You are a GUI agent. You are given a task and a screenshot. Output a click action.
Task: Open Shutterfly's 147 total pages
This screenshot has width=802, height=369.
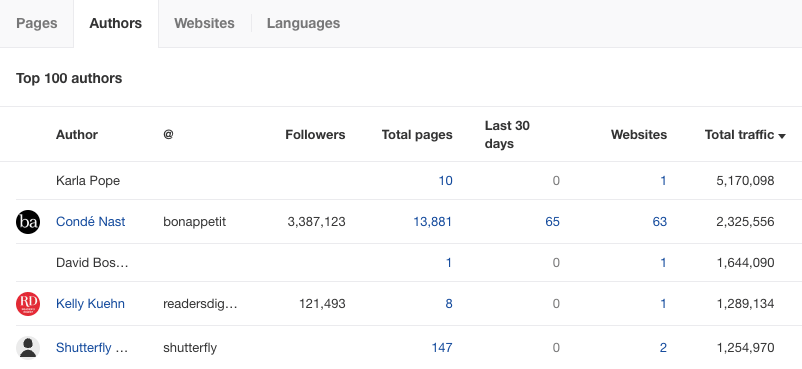(x=442, y=348)
